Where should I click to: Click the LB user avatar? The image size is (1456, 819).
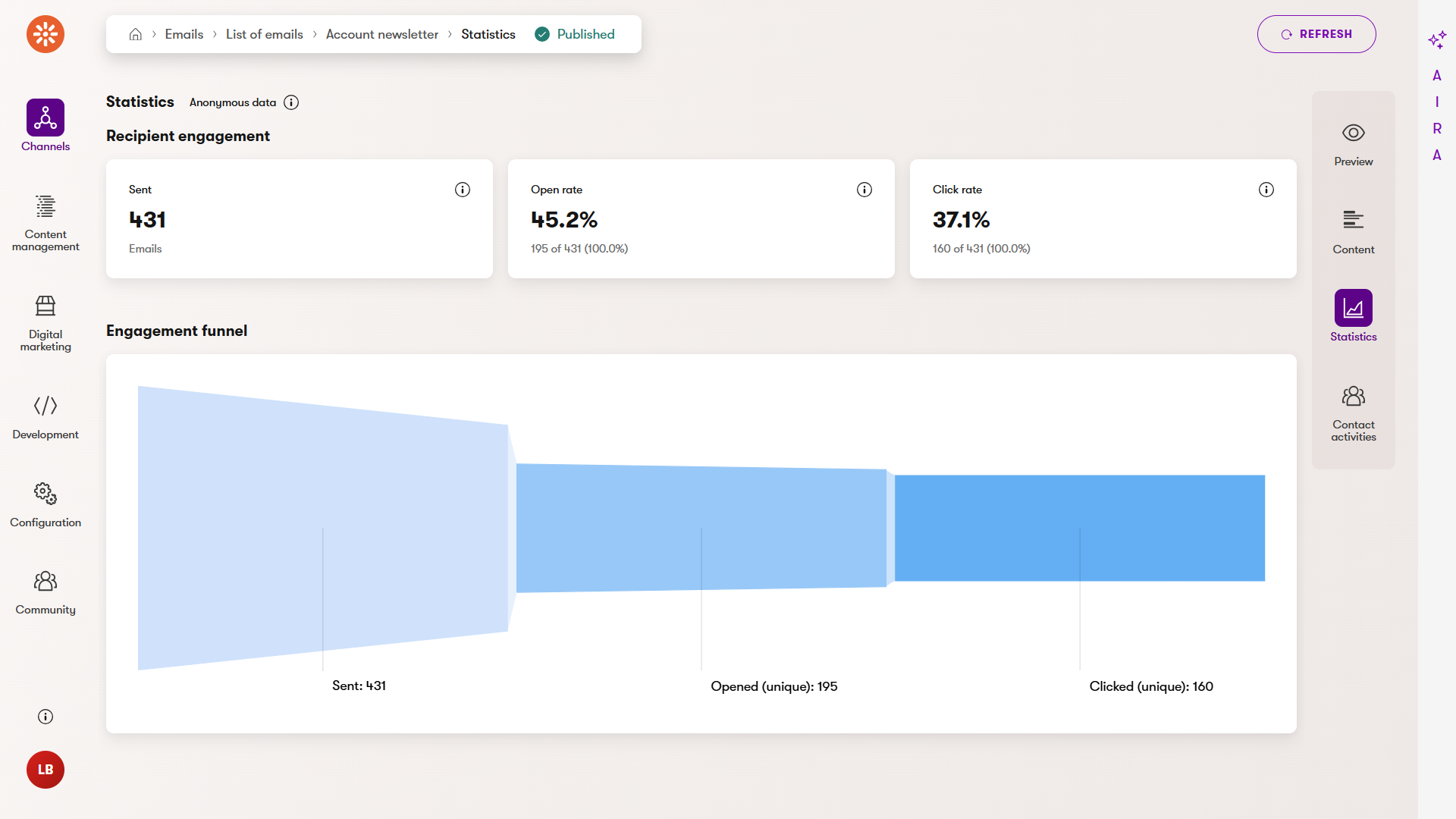45,770
